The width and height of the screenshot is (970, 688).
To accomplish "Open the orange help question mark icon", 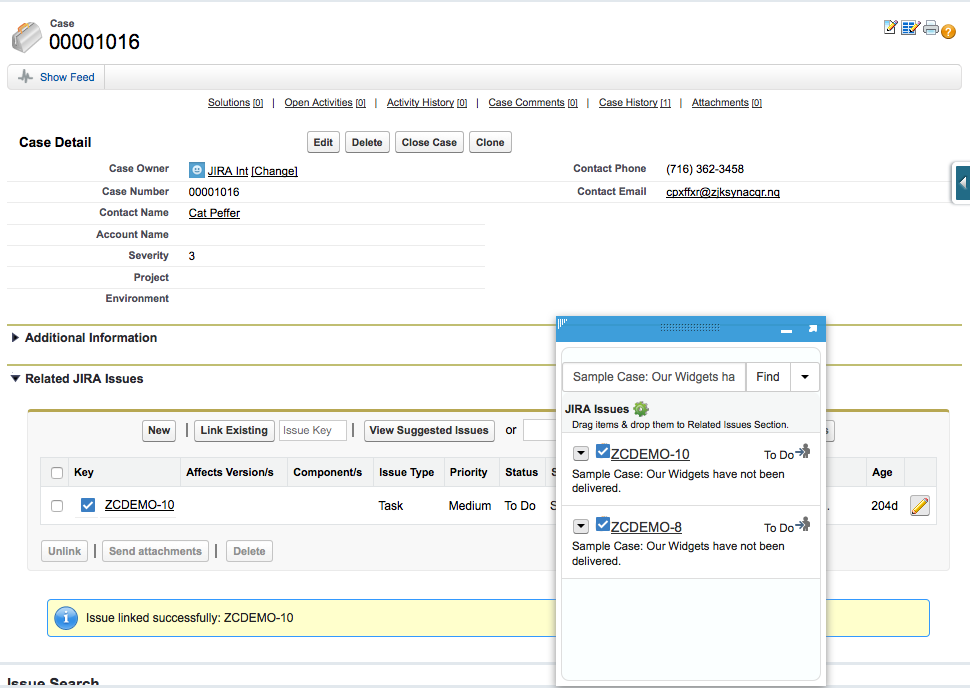I will 948,32.
